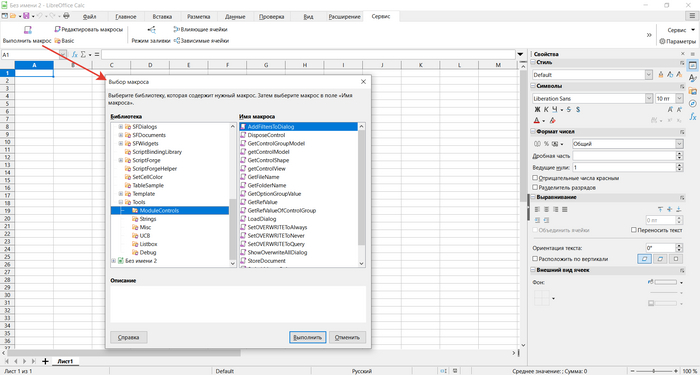Align cell content to top icon
The width and height of the screenshot is (700, 375).
(x=660, y=209)
